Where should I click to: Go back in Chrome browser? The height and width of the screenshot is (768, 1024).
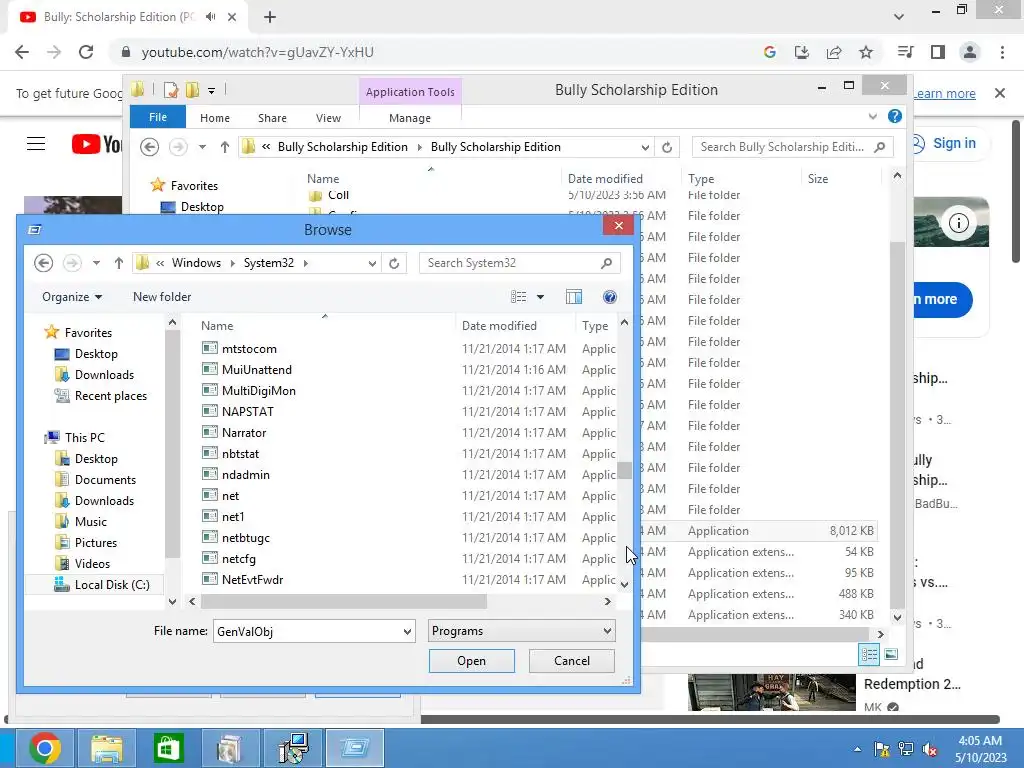(x=22, y=52)
